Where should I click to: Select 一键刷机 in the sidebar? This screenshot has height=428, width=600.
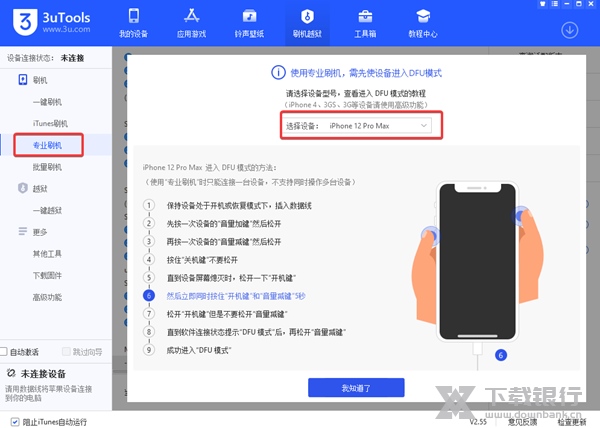coord(47,102)
